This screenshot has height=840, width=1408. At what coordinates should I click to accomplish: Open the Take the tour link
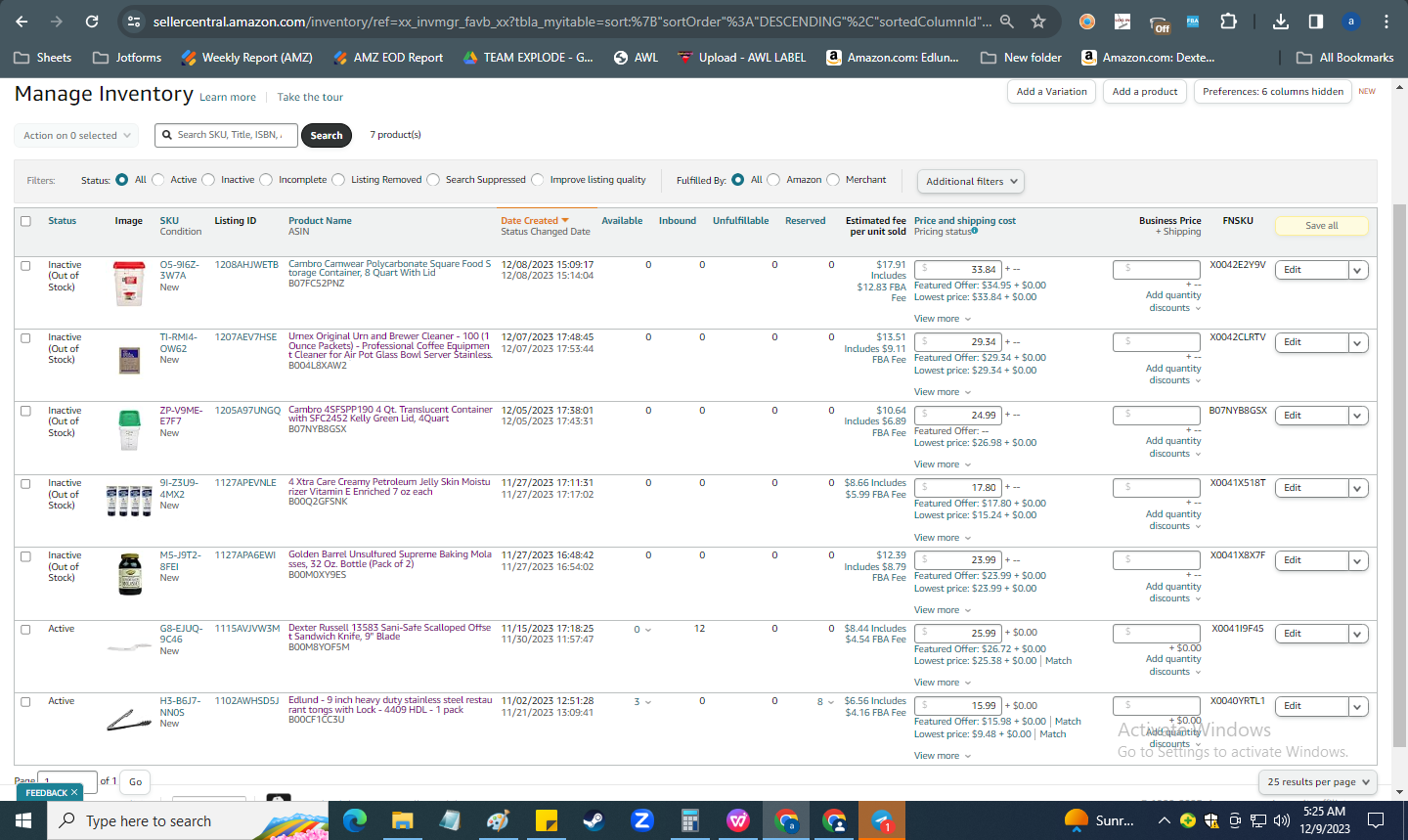click(310, 97)
